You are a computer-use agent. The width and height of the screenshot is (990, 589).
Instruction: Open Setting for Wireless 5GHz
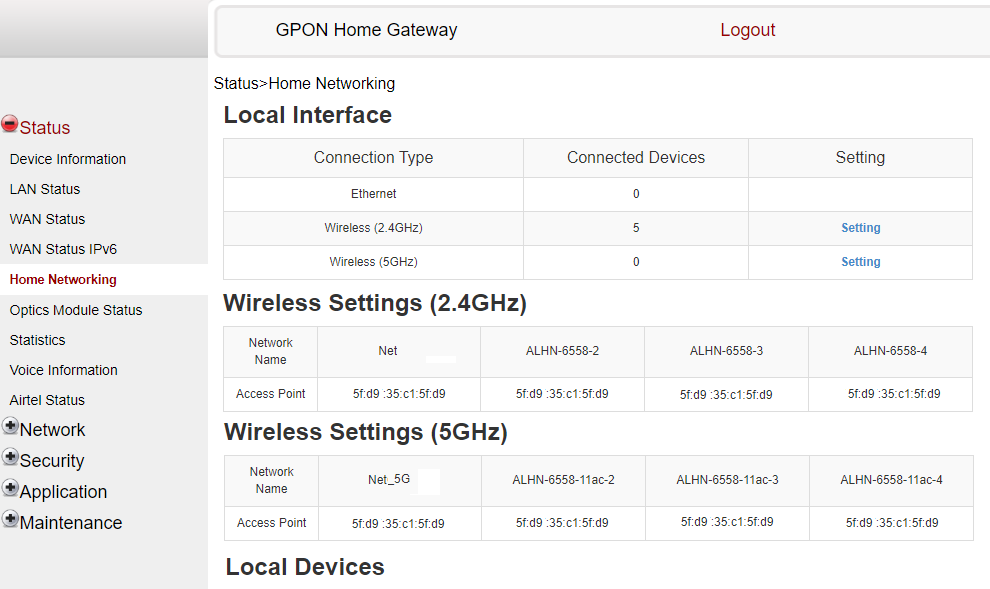(x=860, y=262)
